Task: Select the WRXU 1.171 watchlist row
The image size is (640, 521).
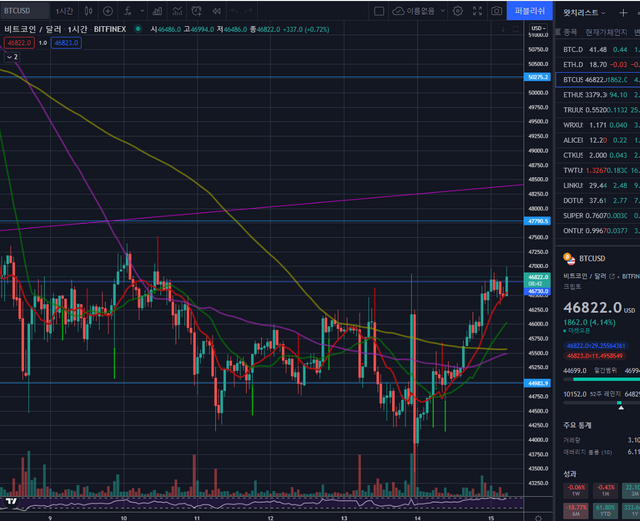Action: tap(598, 125)
